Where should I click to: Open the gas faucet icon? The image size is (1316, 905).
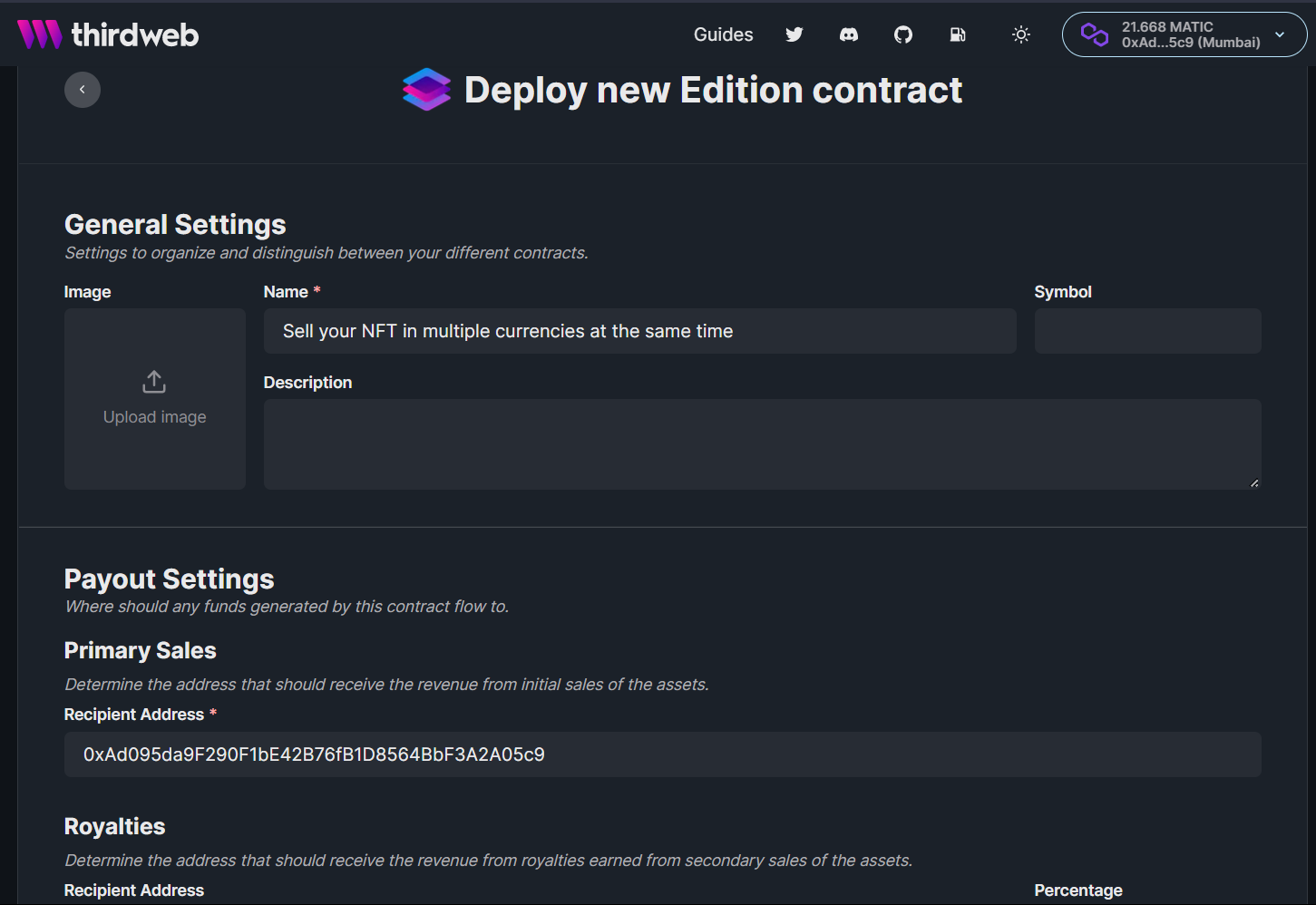(958, 34)
